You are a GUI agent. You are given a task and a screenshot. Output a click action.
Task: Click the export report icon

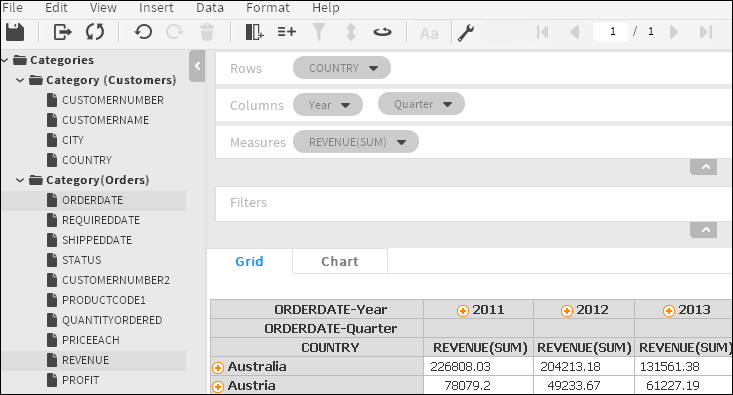coord(63,32)
